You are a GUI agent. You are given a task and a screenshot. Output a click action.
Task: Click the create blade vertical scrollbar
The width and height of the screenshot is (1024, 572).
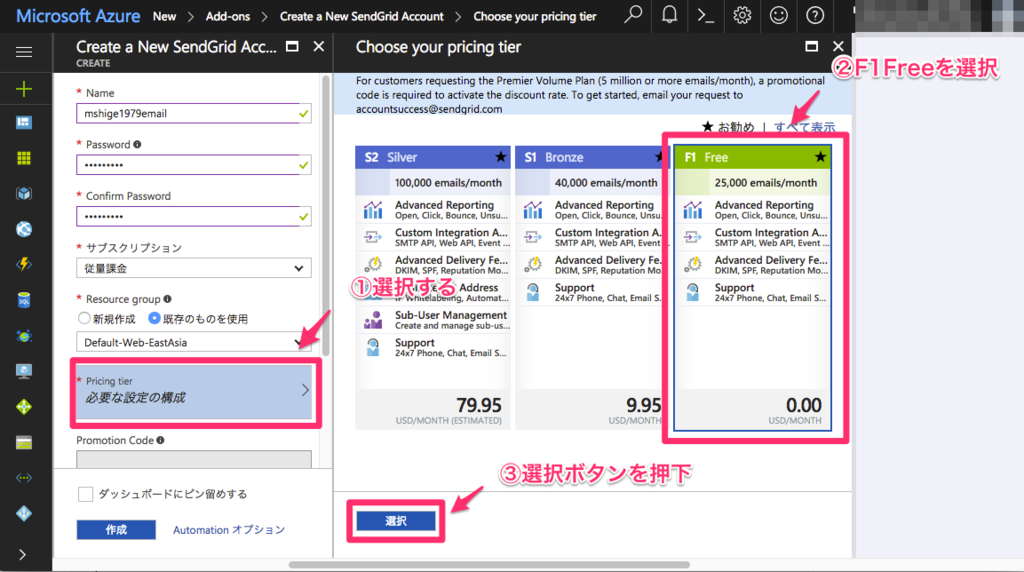326,215
